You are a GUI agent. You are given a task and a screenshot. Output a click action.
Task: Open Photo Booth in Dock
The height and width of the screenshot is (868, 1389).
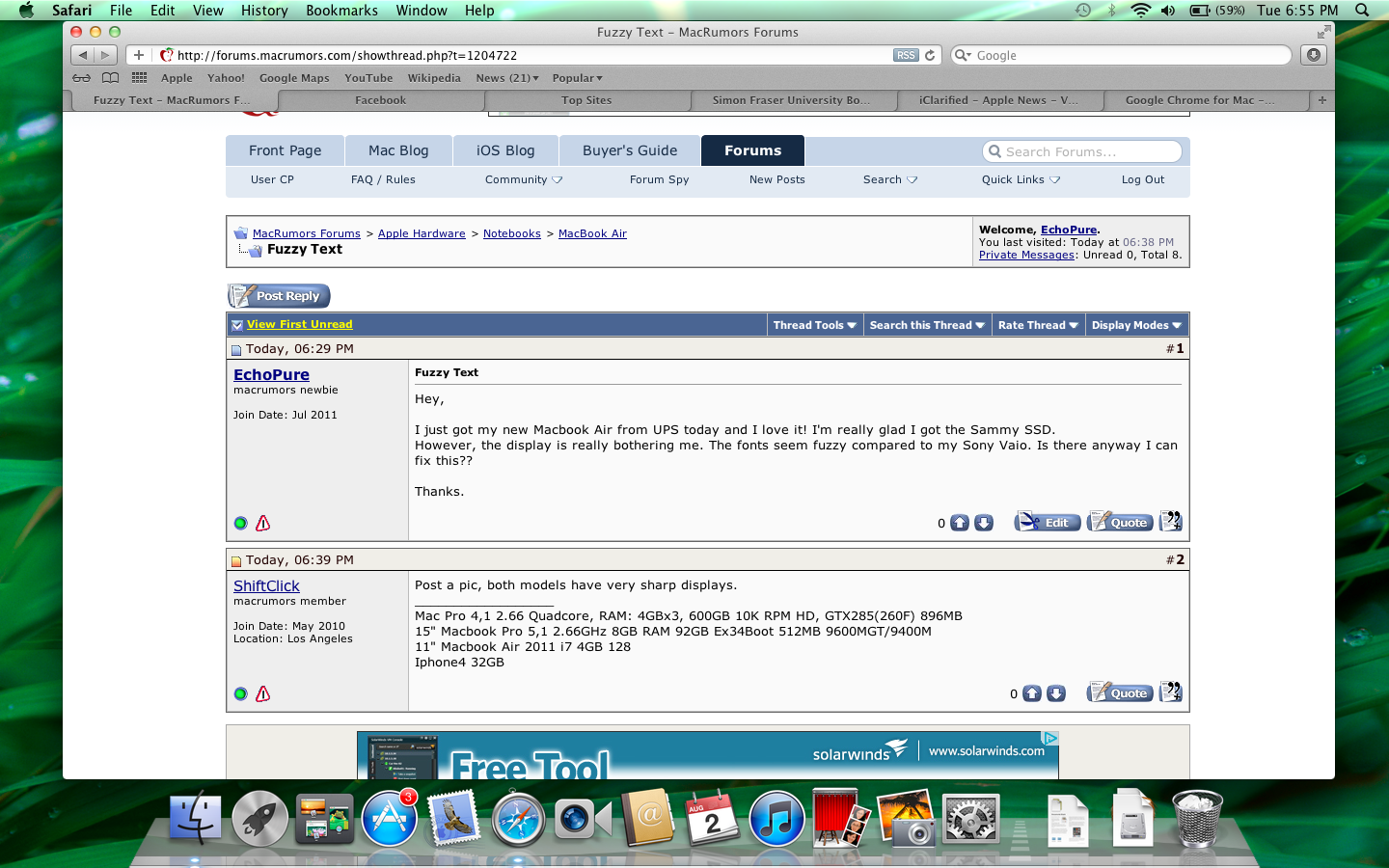coord(841,819)
